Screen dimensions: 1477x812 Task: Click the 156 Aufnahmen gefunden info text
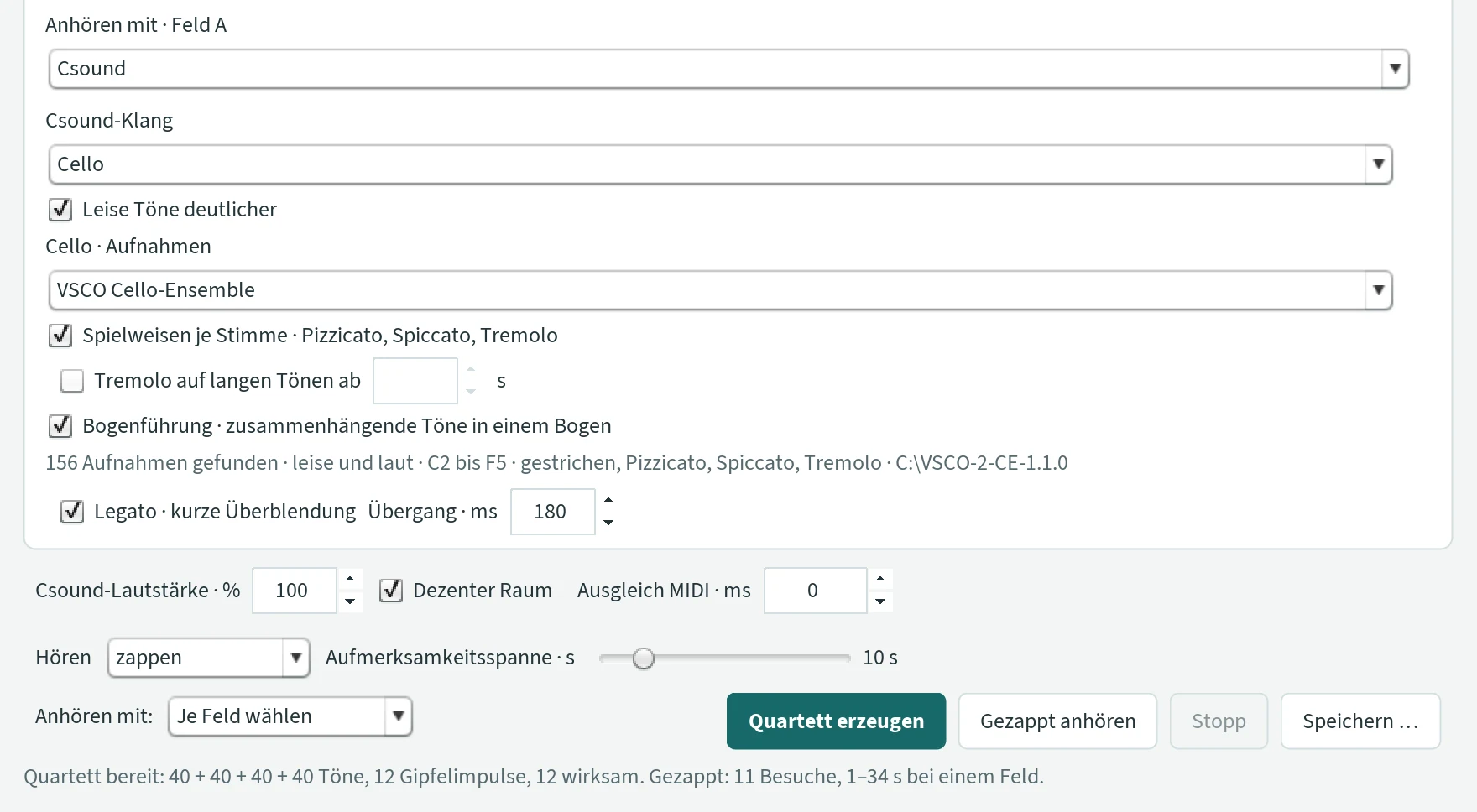pyautogui.click(x=556, y=463)
